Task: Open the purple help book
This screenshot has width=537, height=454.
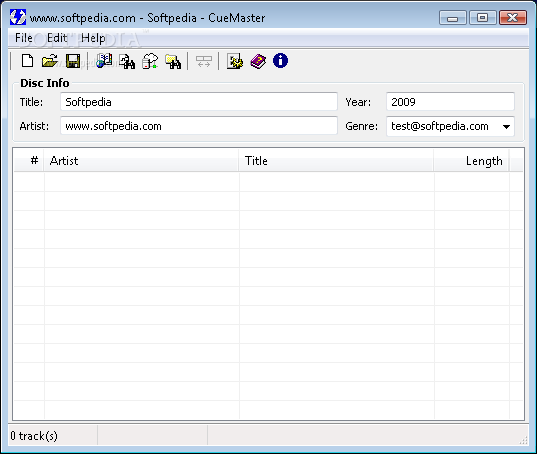Action: click(258, 61)
